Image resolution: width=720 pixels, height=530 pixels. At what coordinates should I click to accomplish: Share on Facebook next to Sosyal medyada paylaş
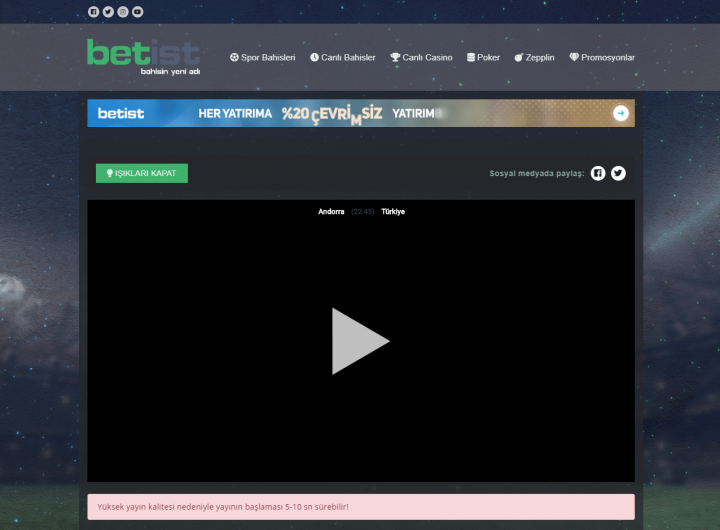[598, 173]
